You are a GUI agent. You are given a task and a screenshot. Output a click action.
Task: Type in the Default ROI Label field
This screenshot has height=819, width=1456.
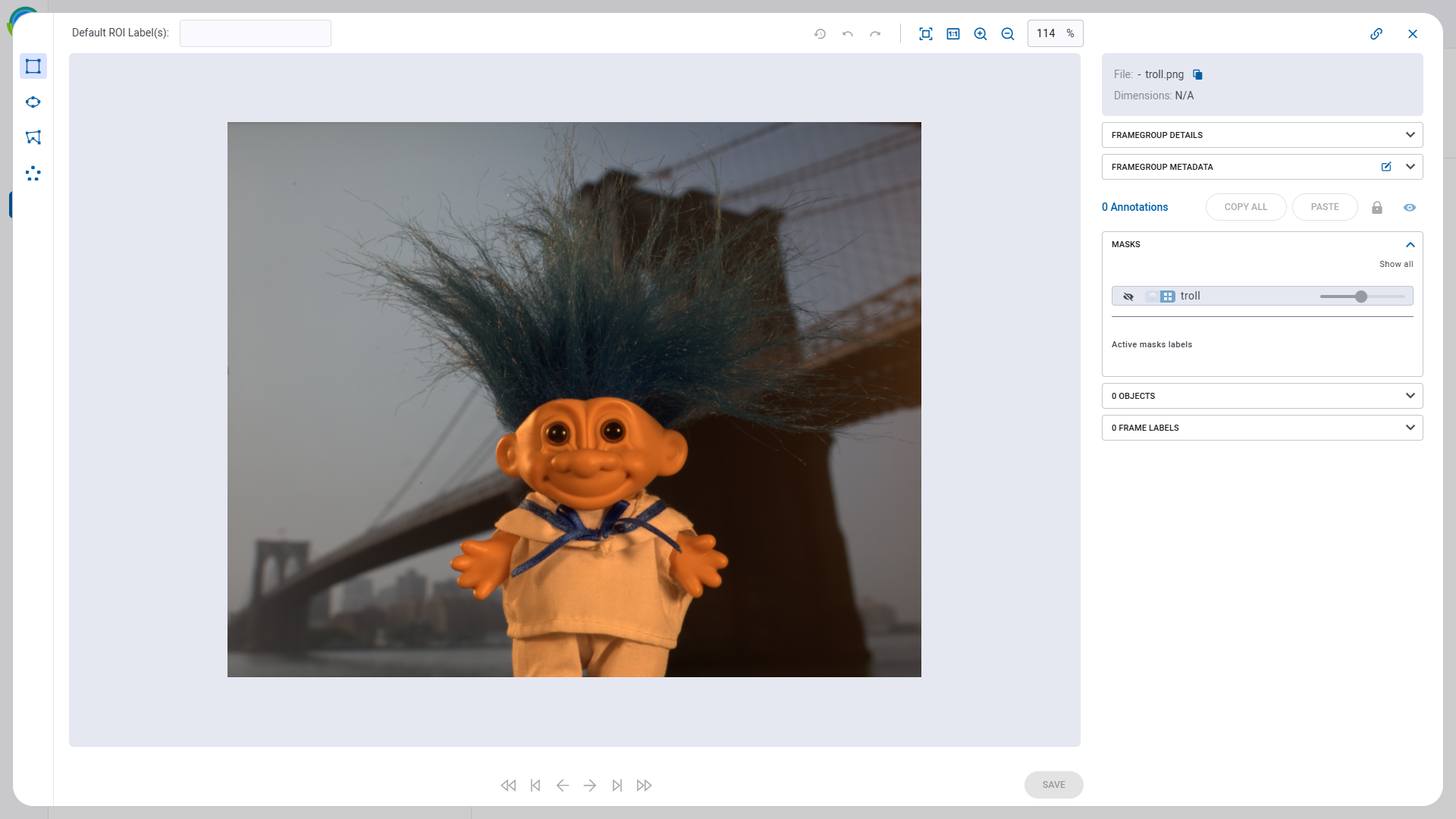255,33
